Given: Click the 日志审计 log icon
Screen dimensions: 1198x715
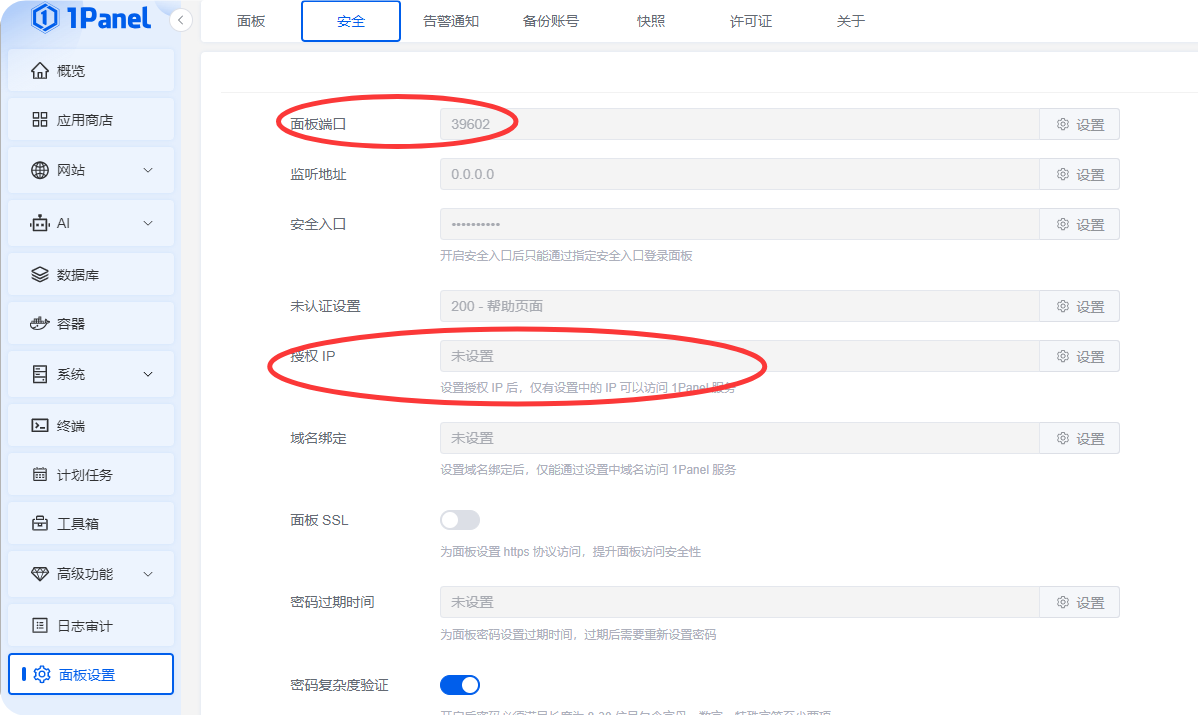Looking at the screenshot, I should point(40,626).
